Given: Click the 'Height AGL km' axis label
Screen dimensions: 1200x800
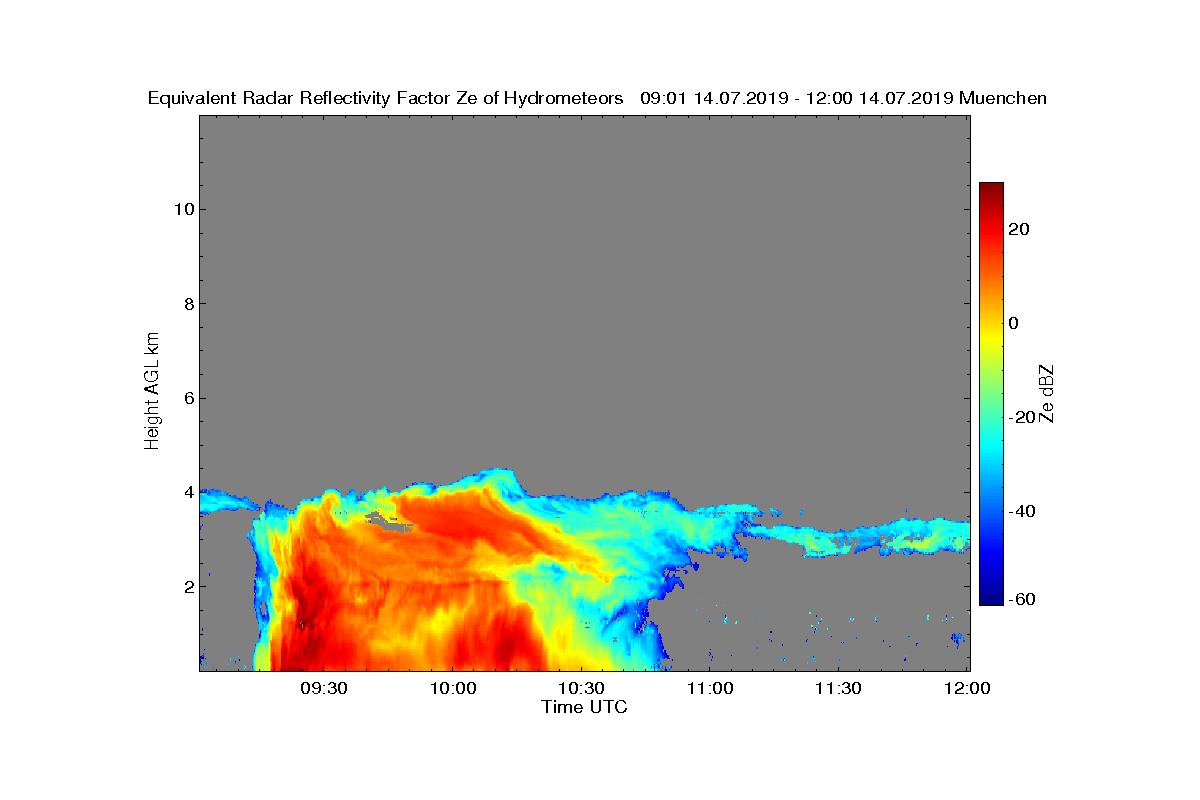Looking at the screenshot, I should coord(152,392).
